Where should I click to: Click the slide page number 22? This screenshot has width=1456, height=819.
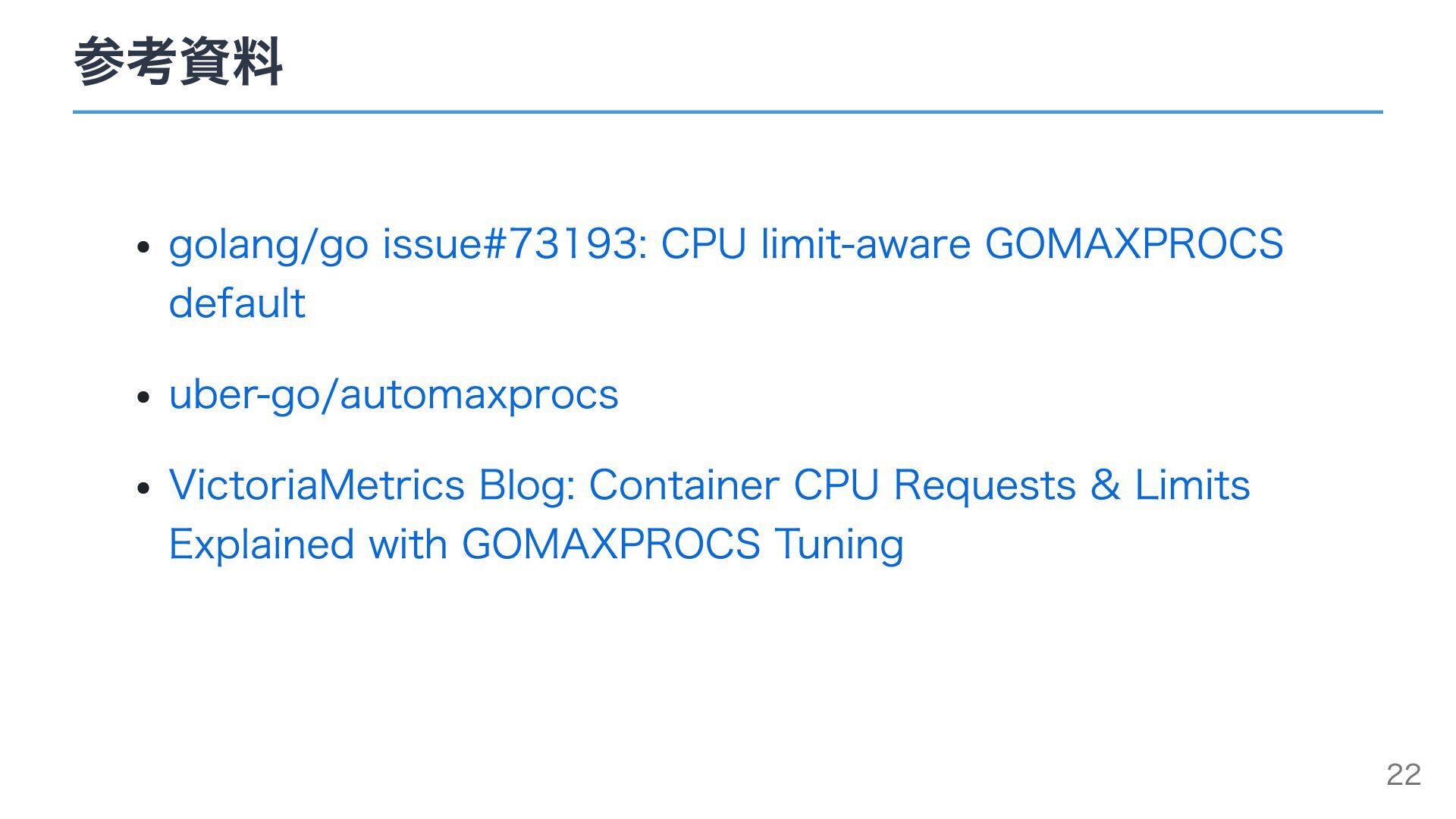[x=1404, y=774]
